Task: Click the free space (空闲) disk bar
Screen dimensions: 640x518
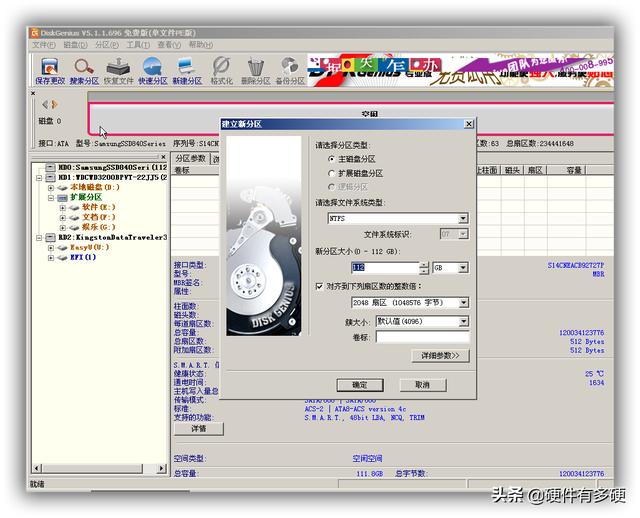Action: (351, 118)
